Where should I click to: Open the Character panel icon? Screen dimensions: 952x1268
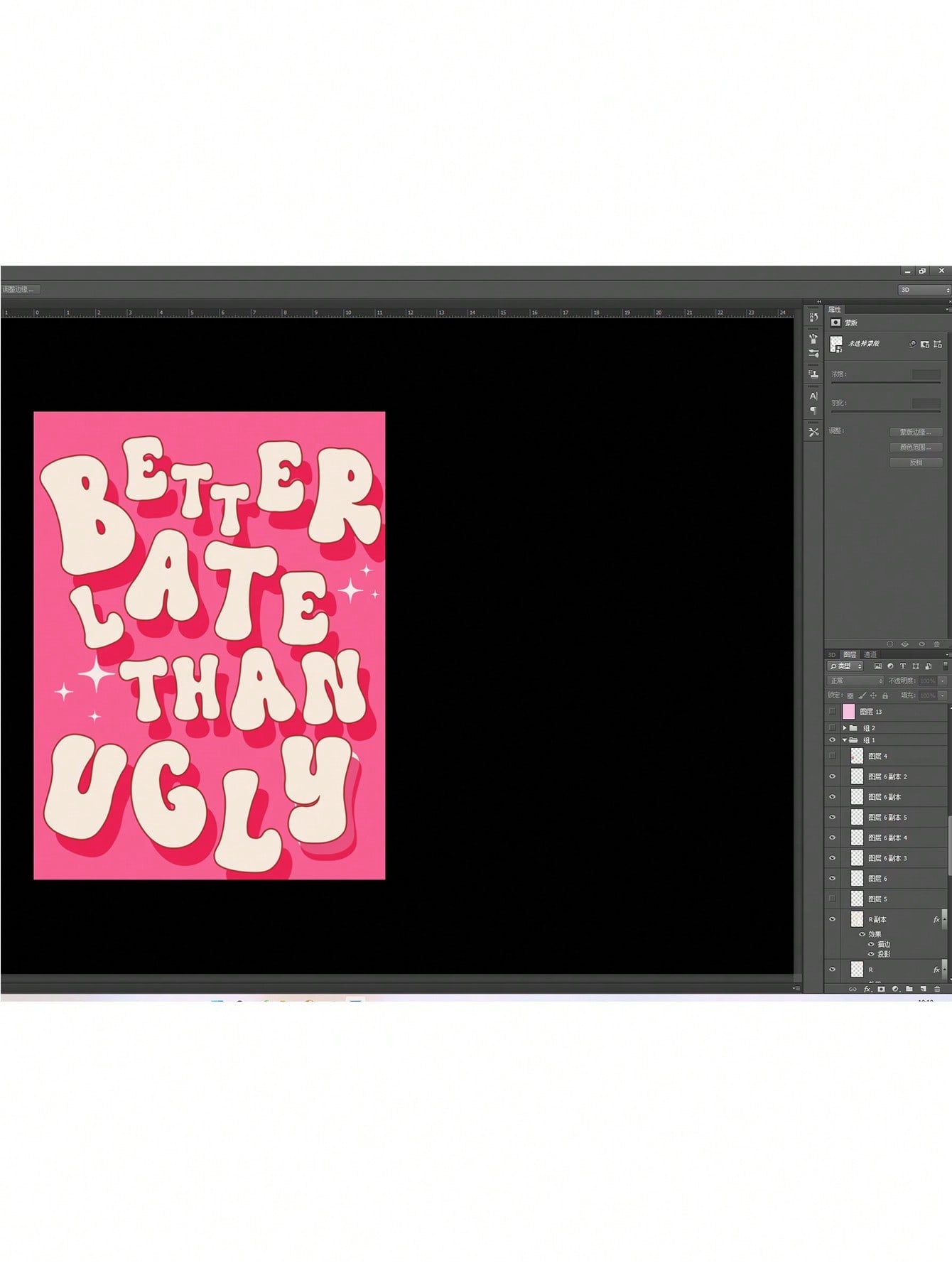[x=813, y=396]
